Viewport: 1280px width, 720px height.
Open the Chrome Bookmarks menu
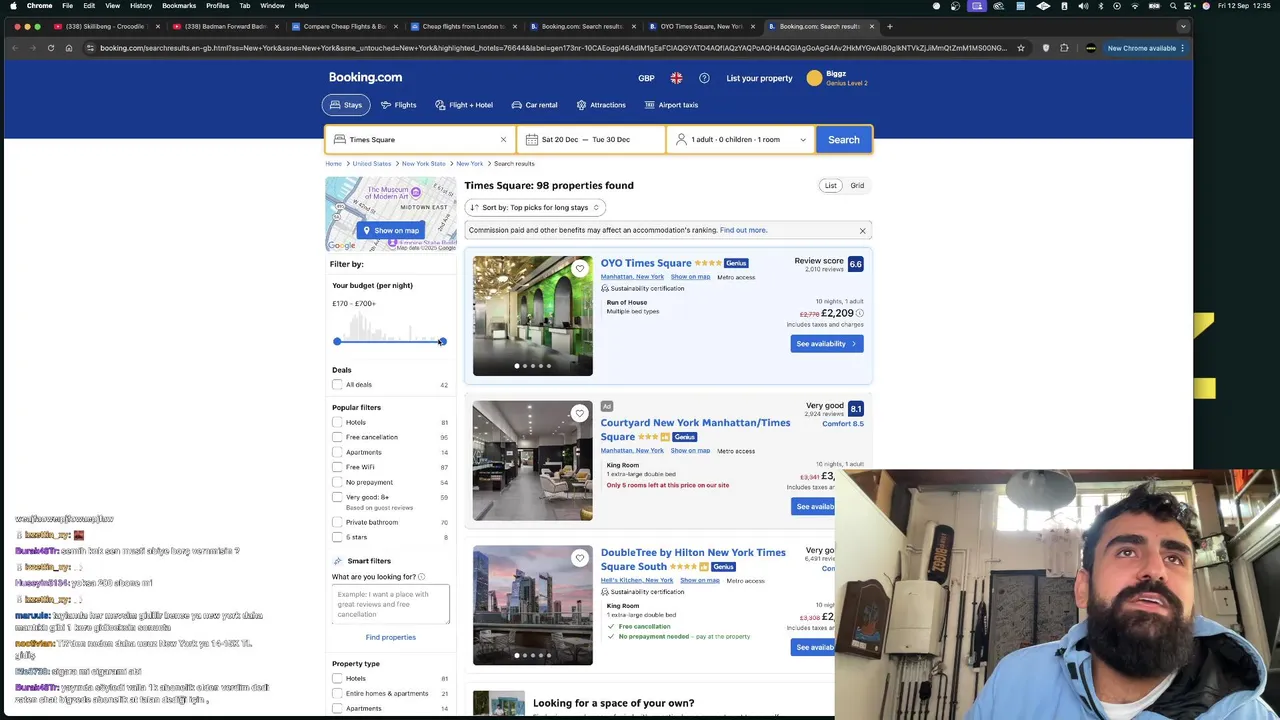point(179,6)
